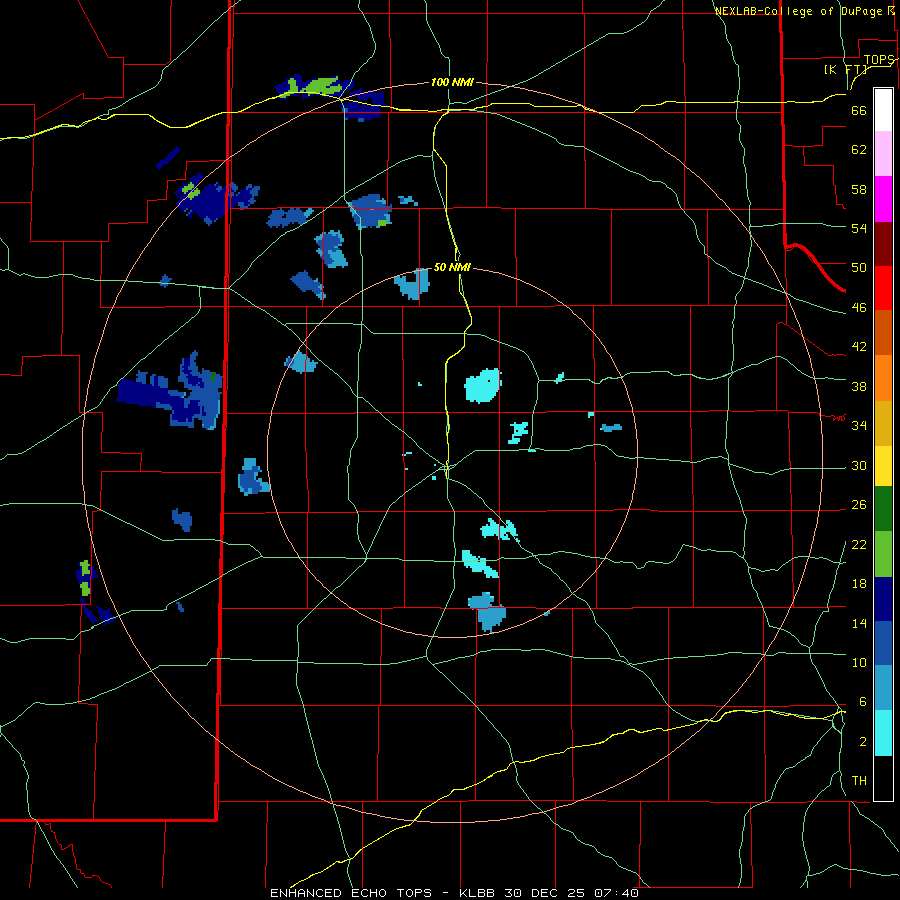900x900 pixels.
Task: Select the dark green legend swatch
Action: click(x=883, y=509)
